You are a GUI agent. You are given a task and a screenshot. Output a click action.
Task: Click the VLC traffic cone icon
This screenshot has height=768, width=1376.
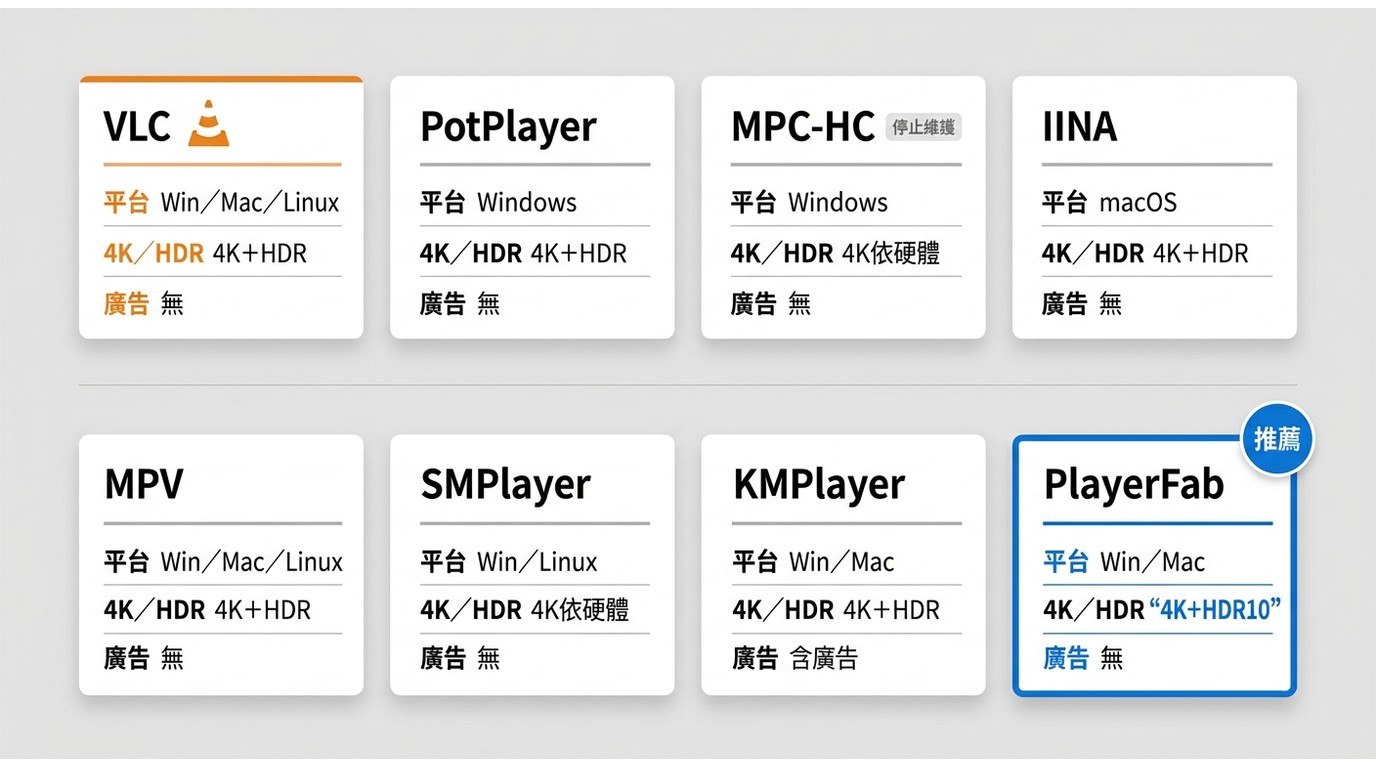(x=209, y=124)
